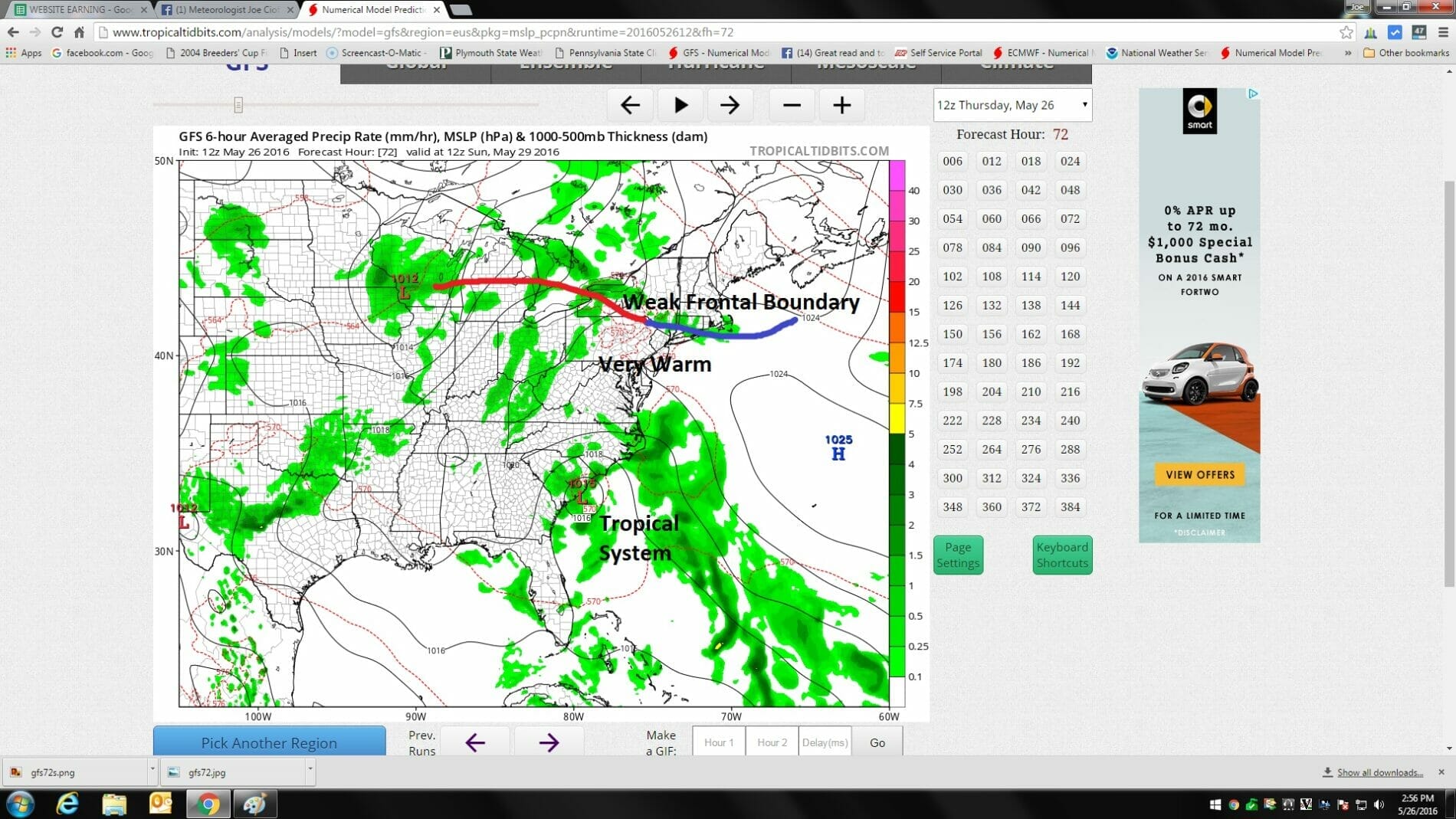Reload the page in Chrome
Image resolution: width=1456 pixels, height=819 pixels.
[57, 32]
